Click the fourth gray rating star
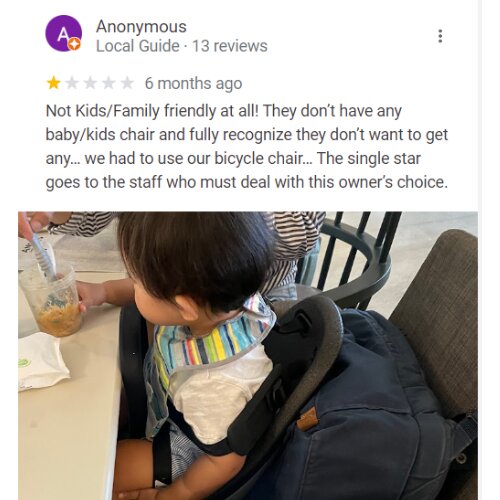500x500 pixels. click(109, 83)
